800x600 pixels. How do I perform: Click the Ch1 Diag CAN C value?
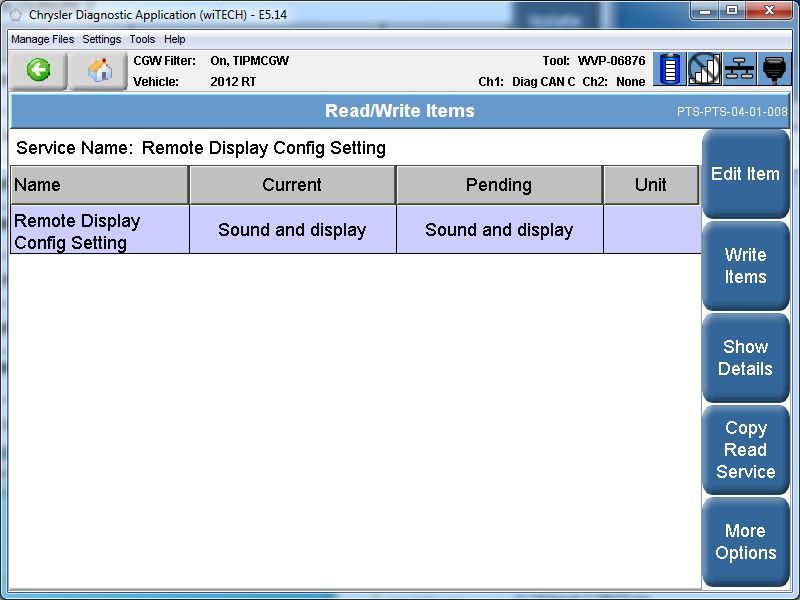pos(543,82)
